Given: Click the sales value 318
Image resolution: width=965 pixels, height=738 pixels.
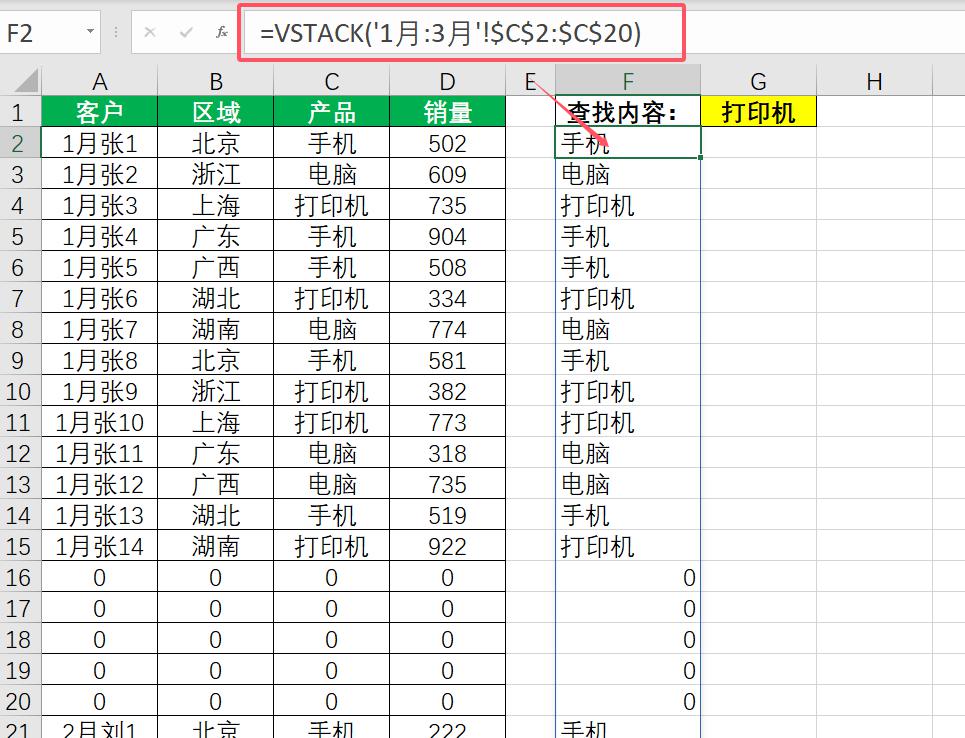Looking at the screenshot, I should (x=447, y=453).
